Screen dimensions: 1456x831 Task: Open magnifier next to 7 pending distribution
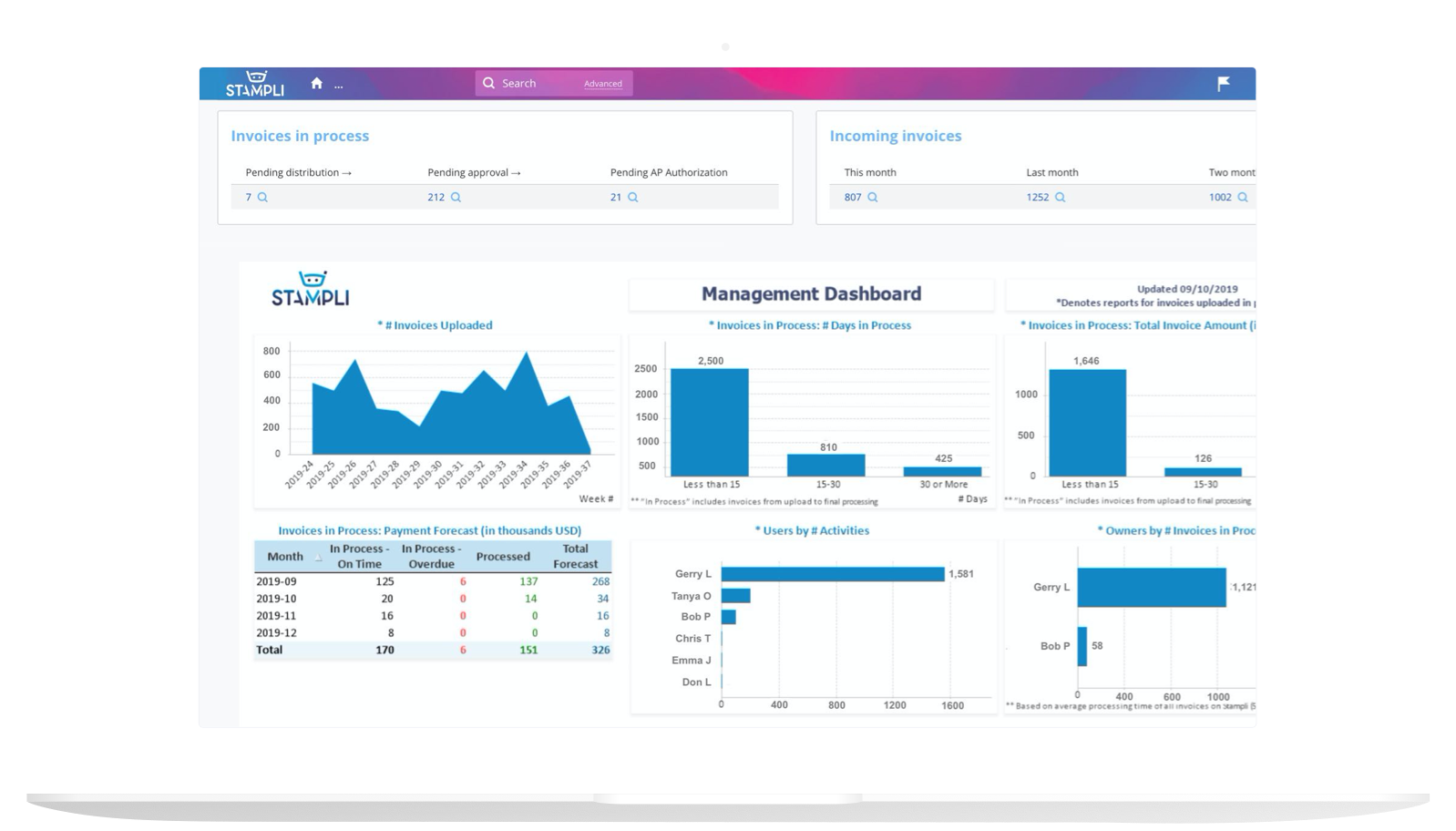point(262,197)
